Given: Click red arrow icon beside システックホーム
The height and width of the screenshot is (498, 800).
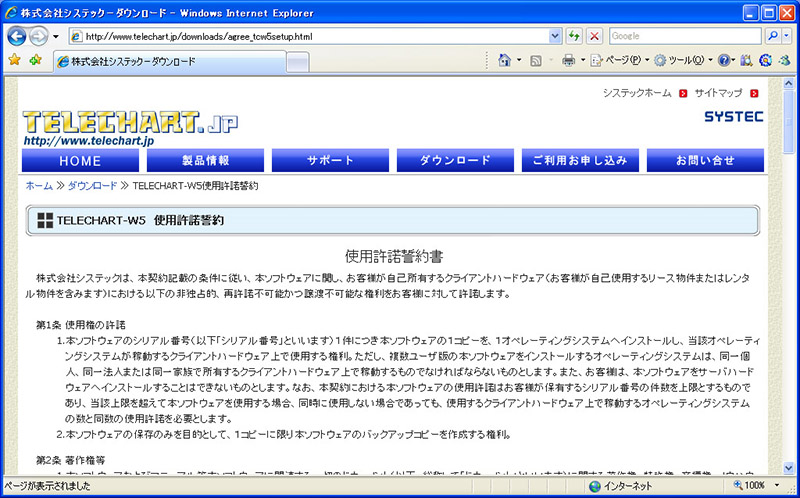Looking at the screenshot, I should pyautogui.click(x=683, y=93).
